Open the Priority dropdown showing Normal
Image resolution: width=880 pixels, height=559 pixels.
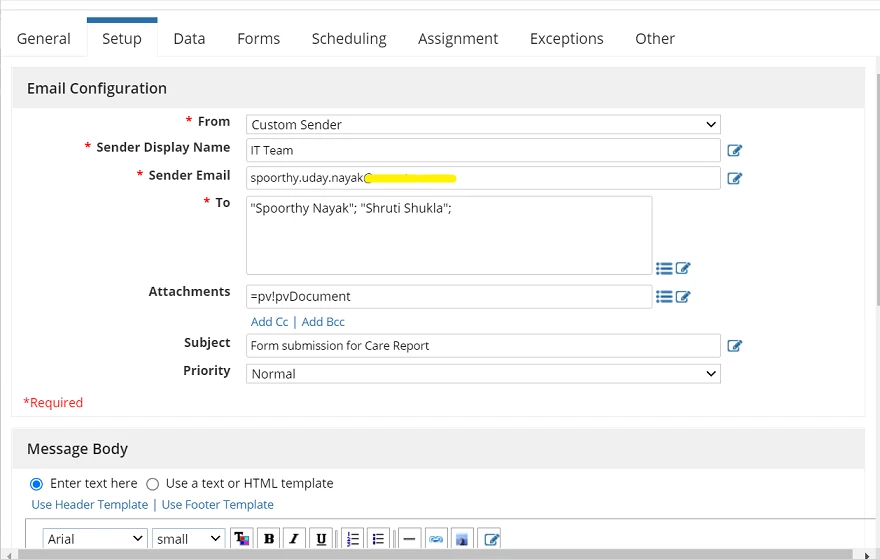click(x=483, y=374)
